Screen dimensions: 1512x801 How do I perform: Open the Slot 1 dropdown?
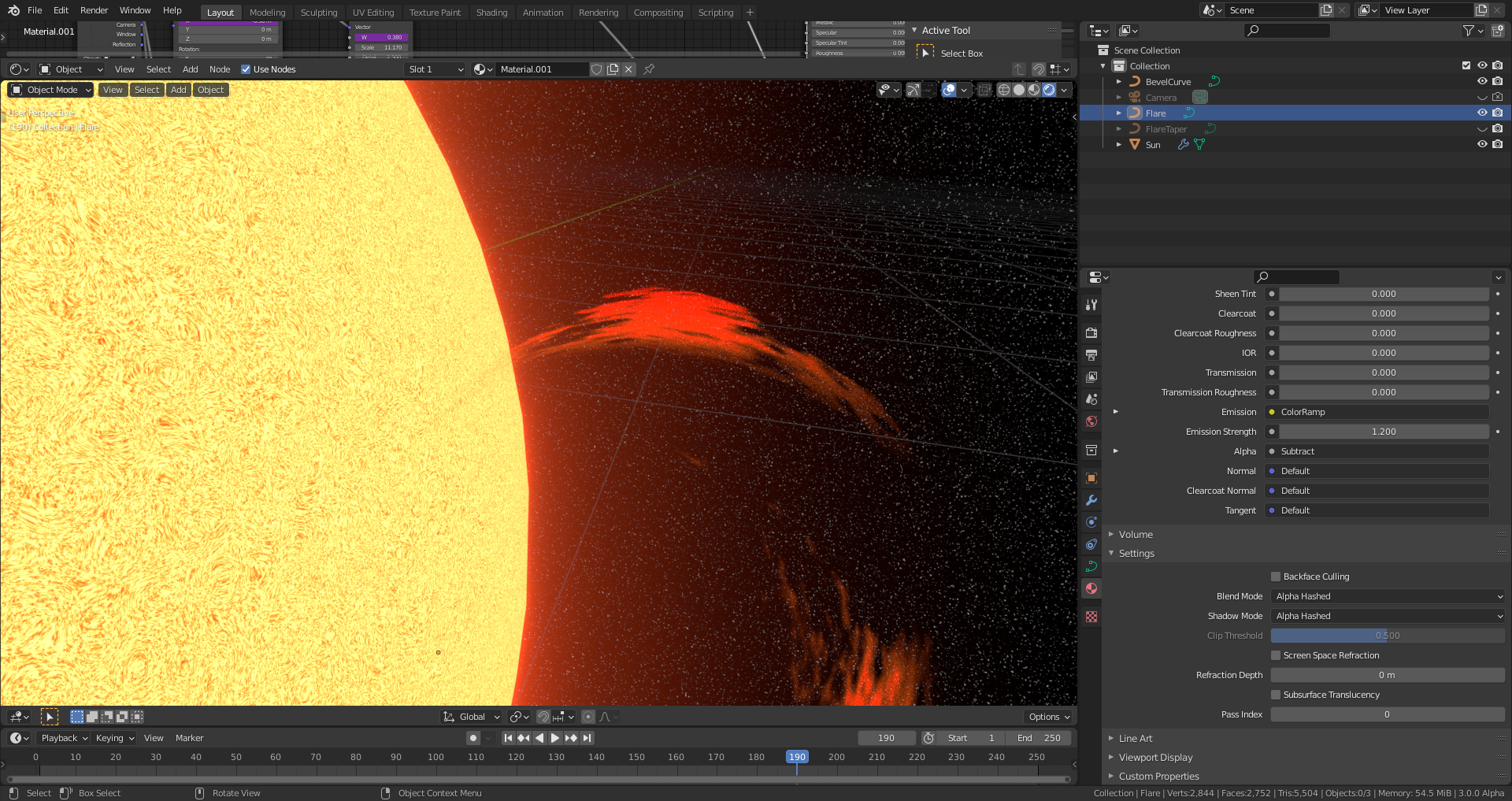click(x=435, y=69)
